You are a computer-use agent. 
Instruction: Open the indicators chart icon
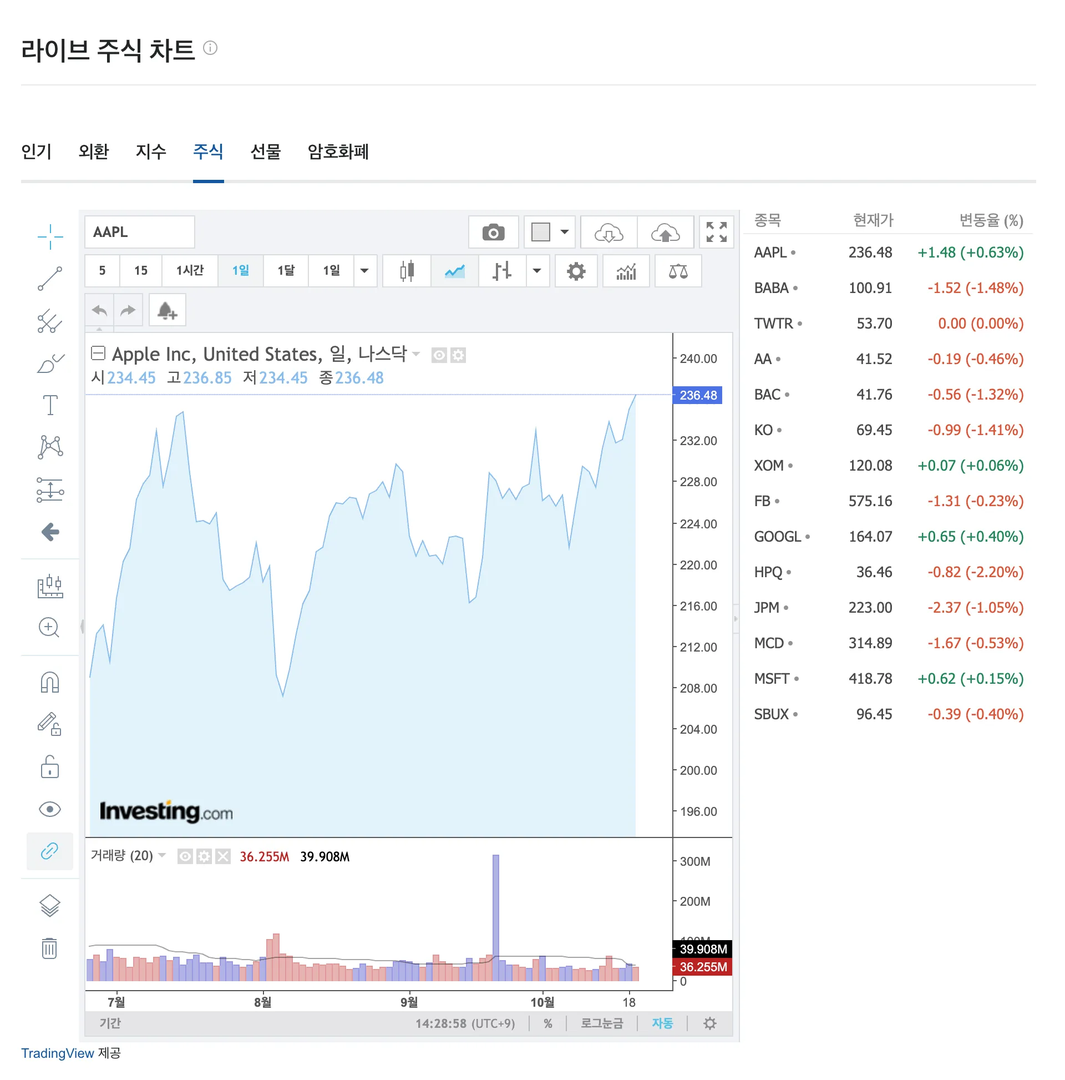[625, 271]
